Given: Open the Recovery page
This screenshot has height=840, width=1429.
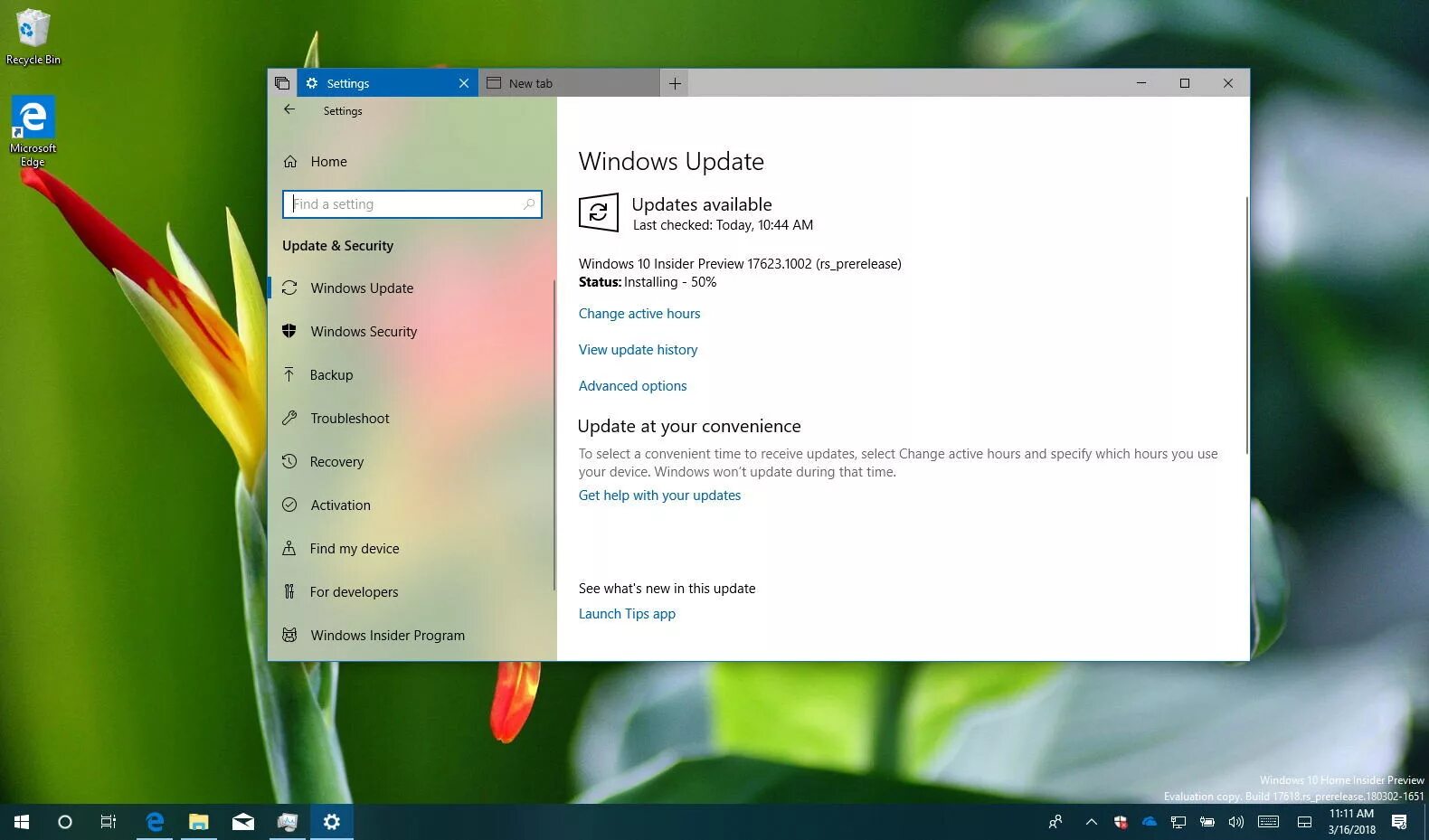Looking at the screenshot, I should 412,461.
